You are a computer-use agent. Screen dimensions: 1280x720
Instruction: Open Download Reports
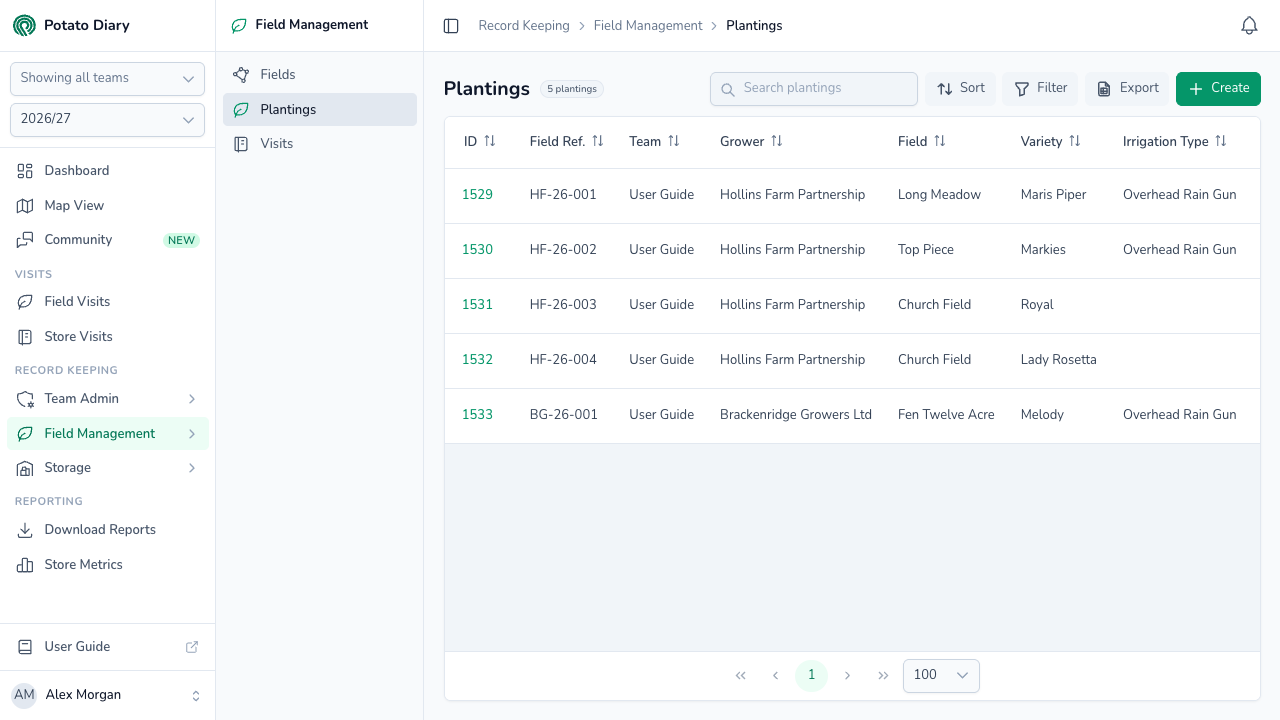pyautogui.click(x=107, y=530)
